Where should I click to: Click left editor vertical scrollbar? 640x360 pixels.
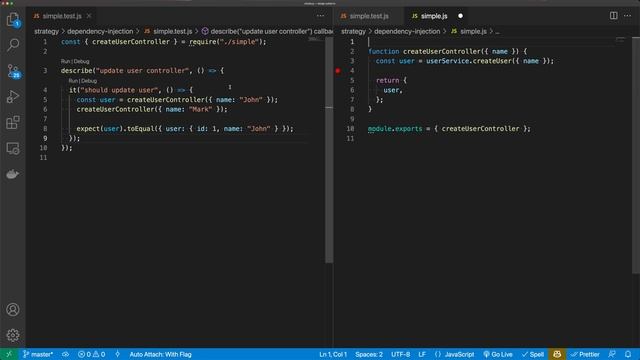point(329,150)
